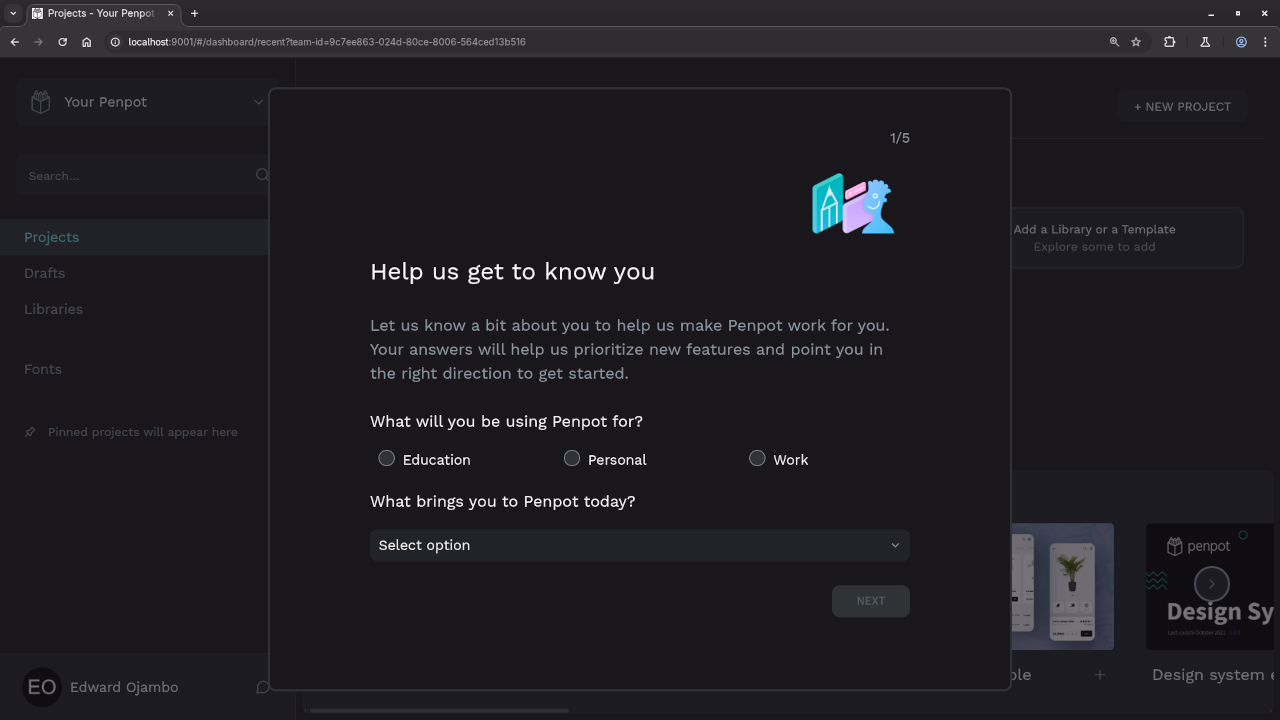1280x720 pixels.
Task: Open the Projects sidebar item
Action: pyautogui.click(x=134, y=237)
